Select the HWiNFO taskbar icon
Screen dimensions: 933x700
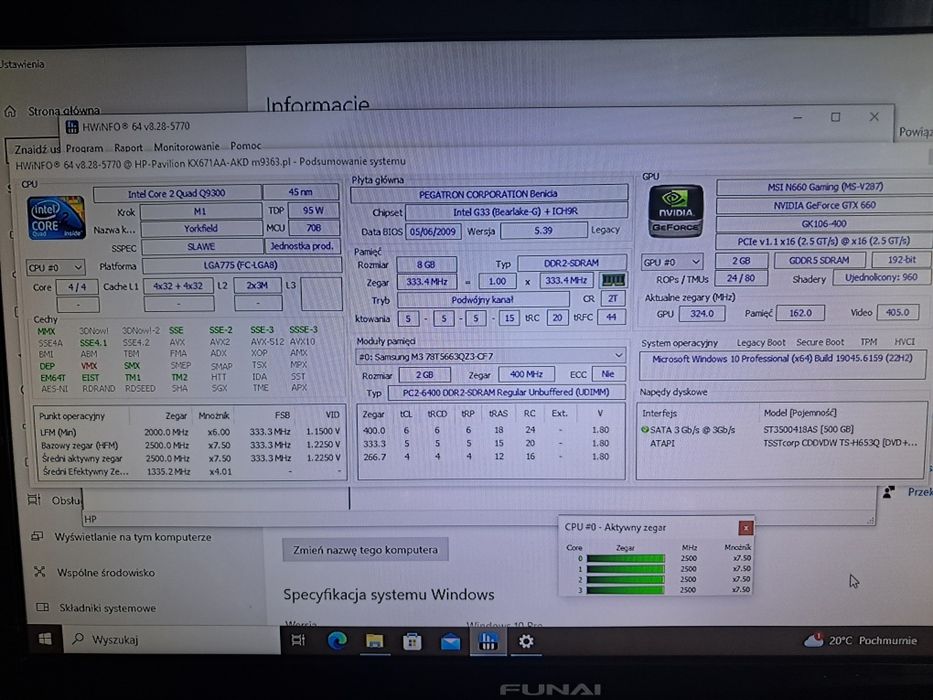488,642
